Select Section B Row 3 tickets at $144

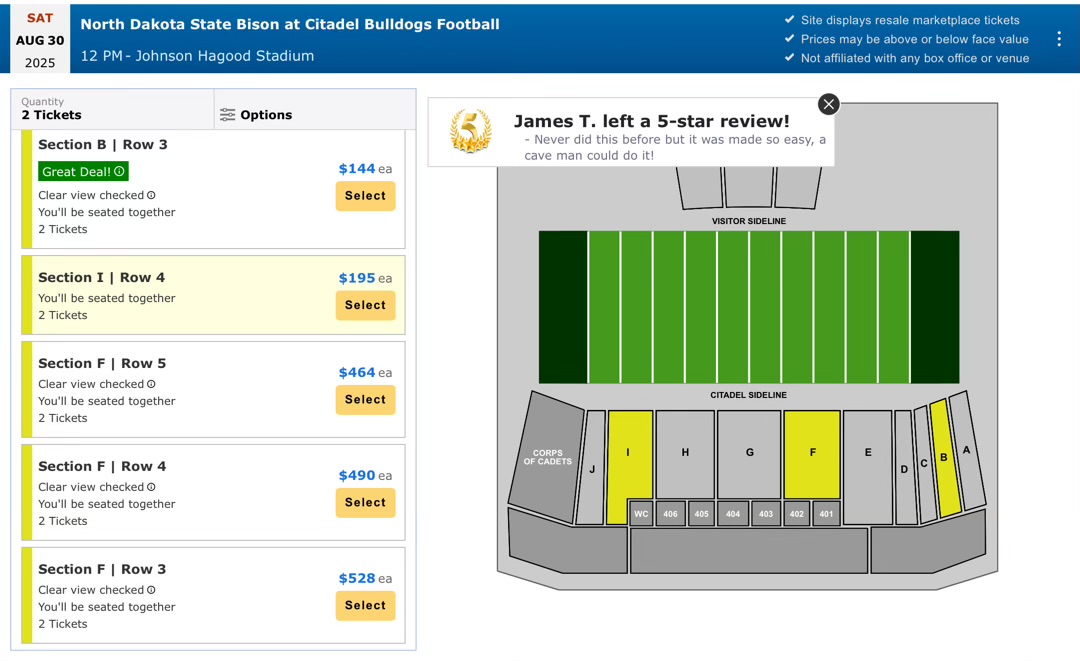click(365, 196)
